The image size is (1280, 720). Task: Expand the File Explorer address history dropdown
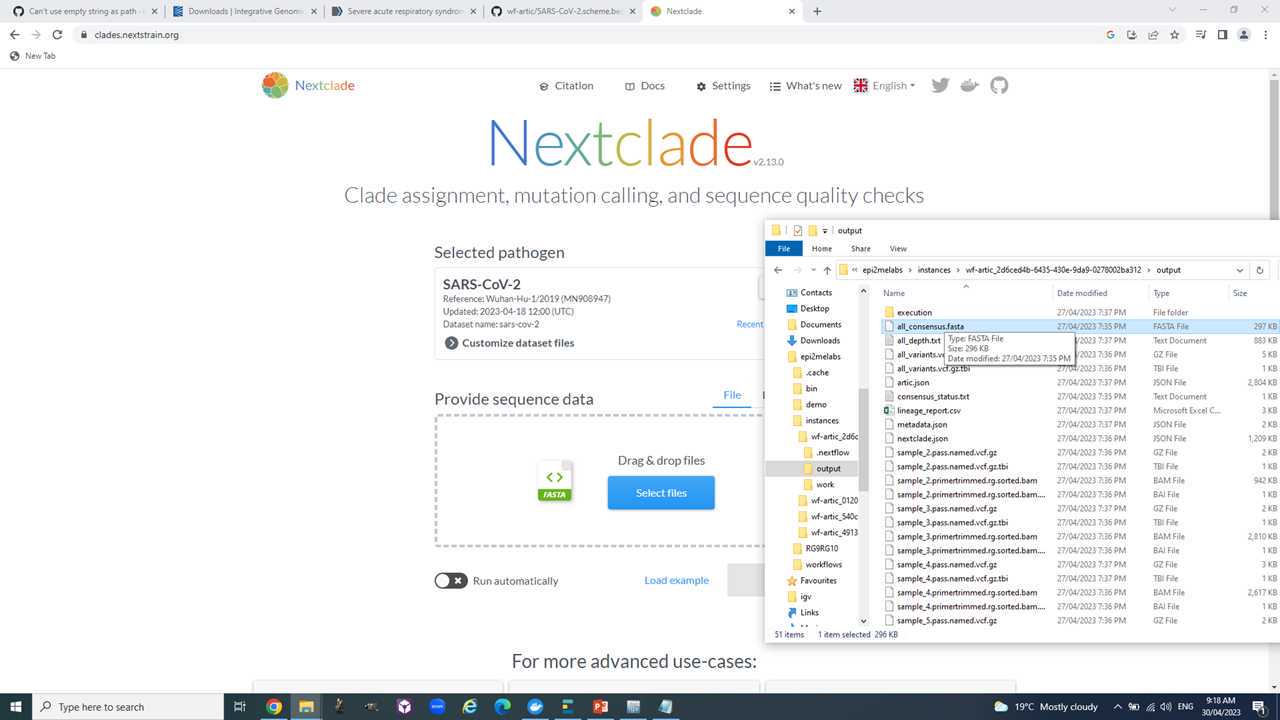[1239, 270]
